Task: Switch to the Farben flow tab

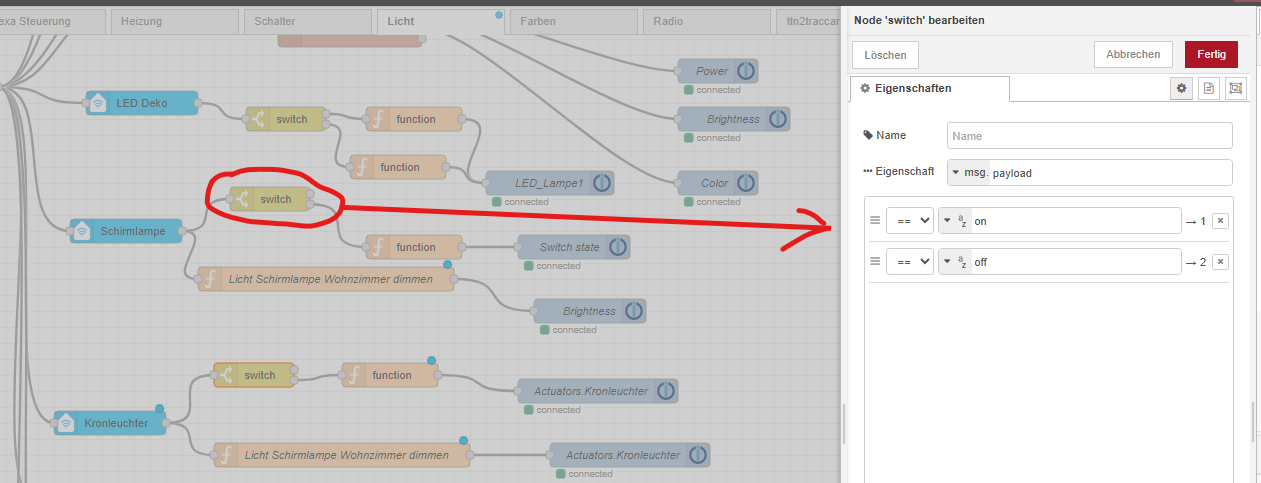Action: click(572, 21)
